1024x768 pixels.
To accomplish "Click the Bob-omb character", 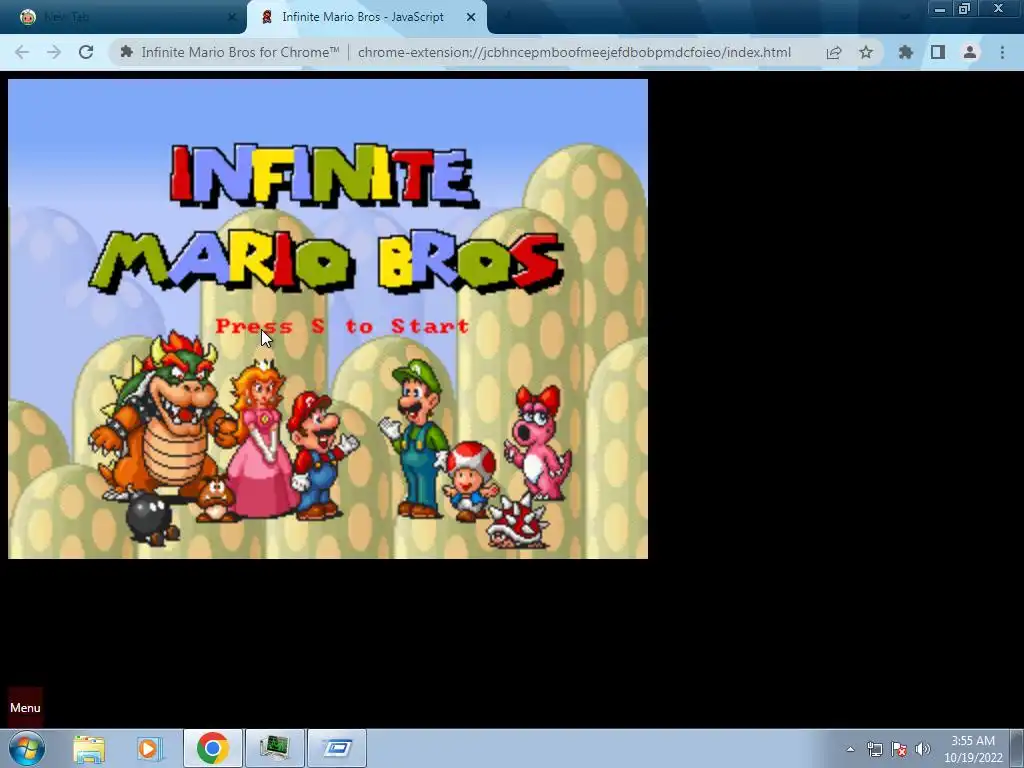I will pos(151,519).
